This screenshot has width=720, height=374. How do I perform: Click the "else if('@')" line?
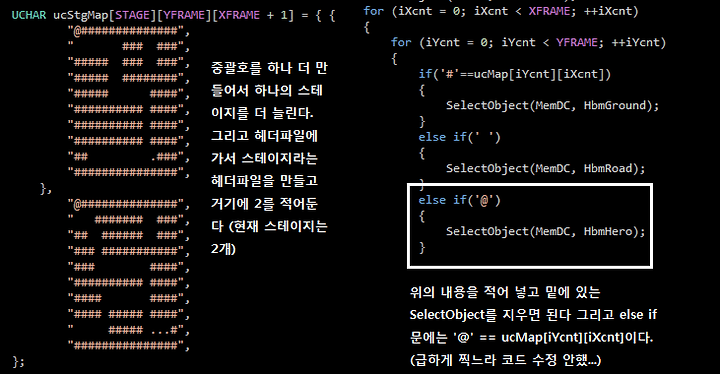tap(460, 200)
